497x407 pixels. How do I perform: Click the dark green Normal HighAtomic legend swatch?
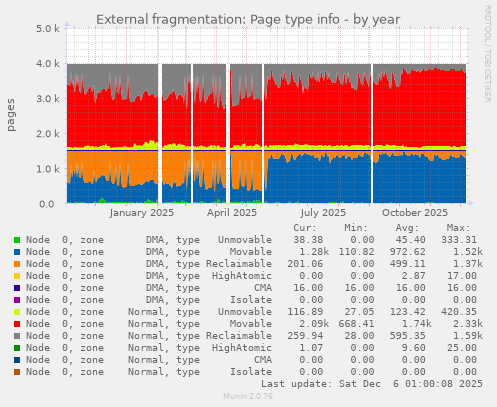(x=17, y=348)
